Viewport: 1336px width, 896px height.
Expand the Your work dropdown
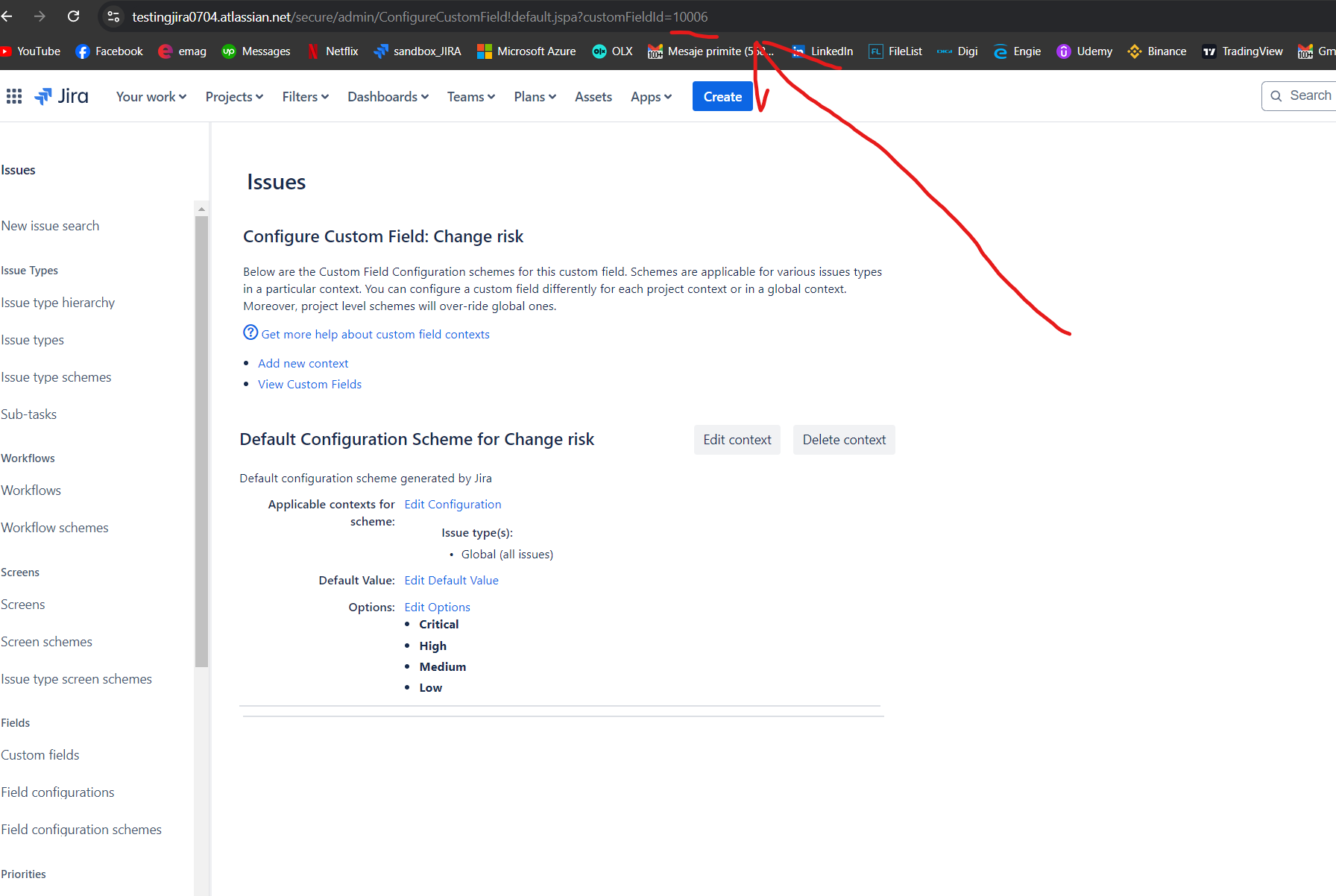point(151,97)
